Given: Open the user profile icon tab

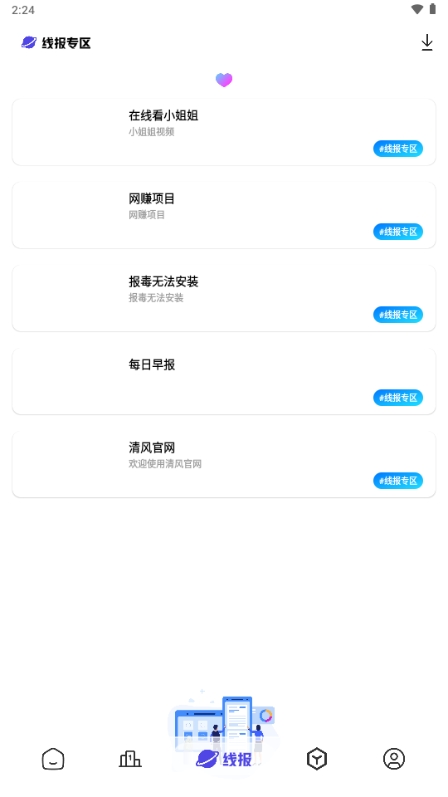Looking at the screenshot, I should click(394, 759).
